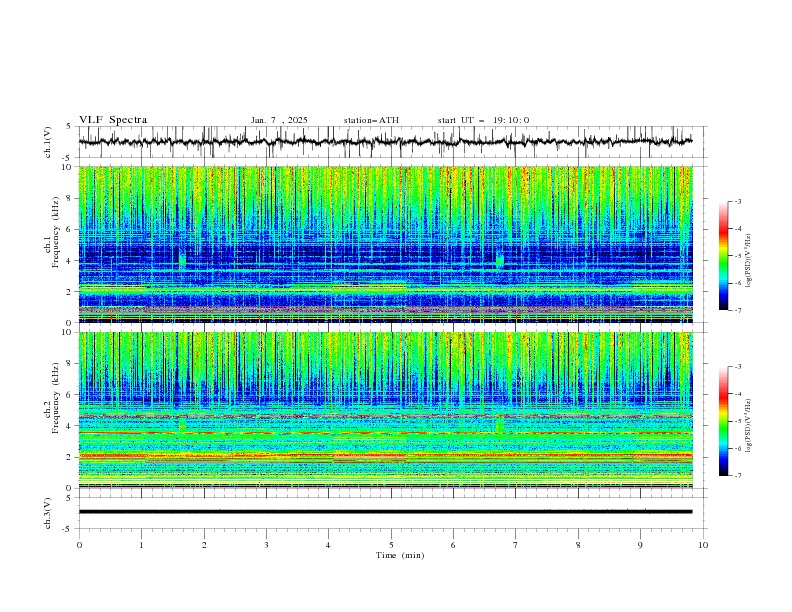The width and height of the screenshot is (792, 612).
Task: Click time axis tick label "6"
Action: [x=453, y=545]
